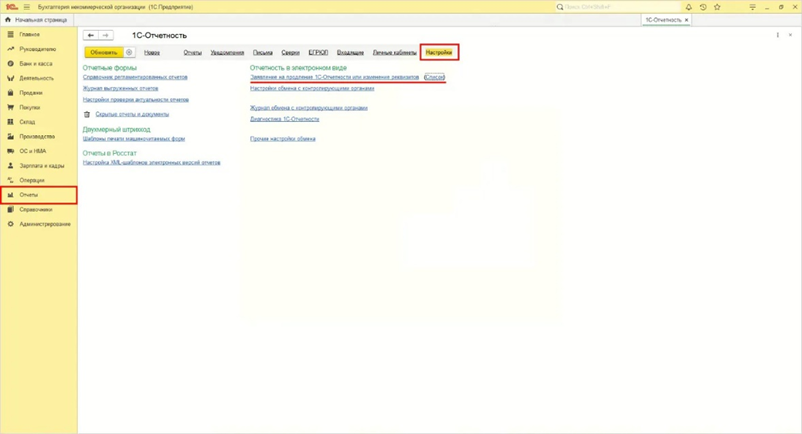Open Шаблоны печати машиночитаемых форм link
Screen dimensions: 802x434
pyautogui.click(x=133, y=139)
